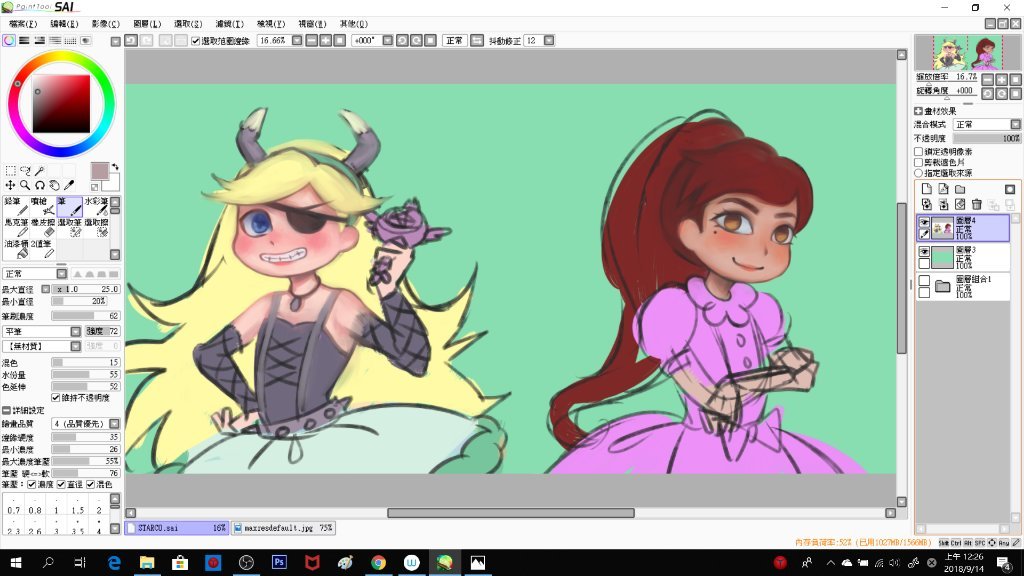The height and width of the screenshot is (576, 1024).
Task: Click the foreground color swatch
Action: 99,171
